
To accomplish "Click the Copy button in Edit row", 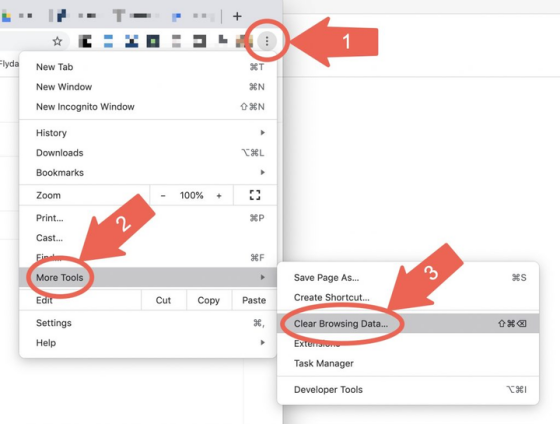I will click(x=209, y=300).
